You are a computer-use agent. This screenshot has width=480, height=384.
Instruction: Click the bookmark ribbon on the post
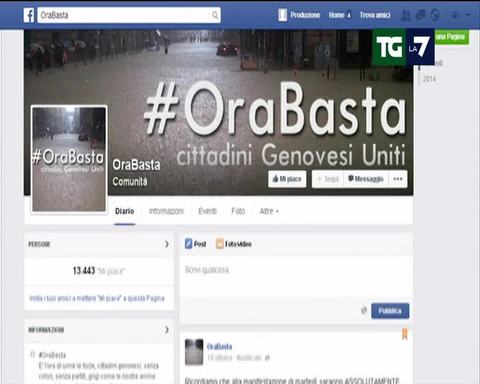[405, 334]
